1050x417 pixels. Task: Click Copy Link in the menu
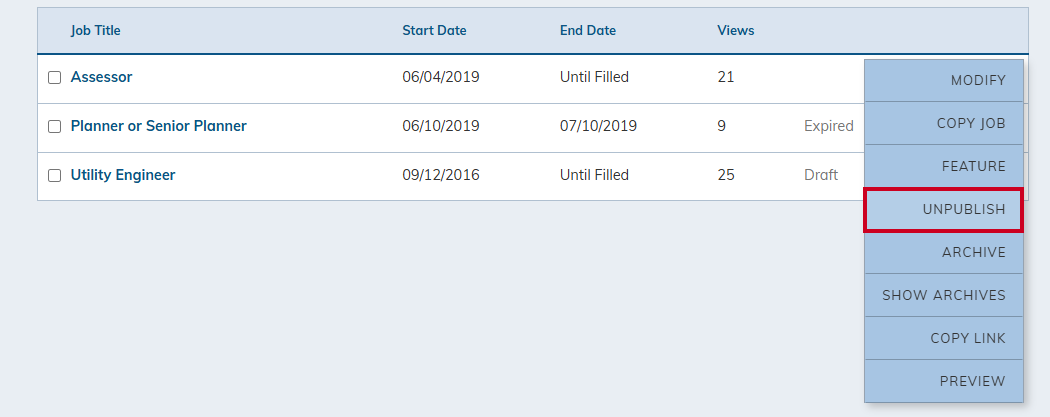pyautogui.click(x=944, y=338)
